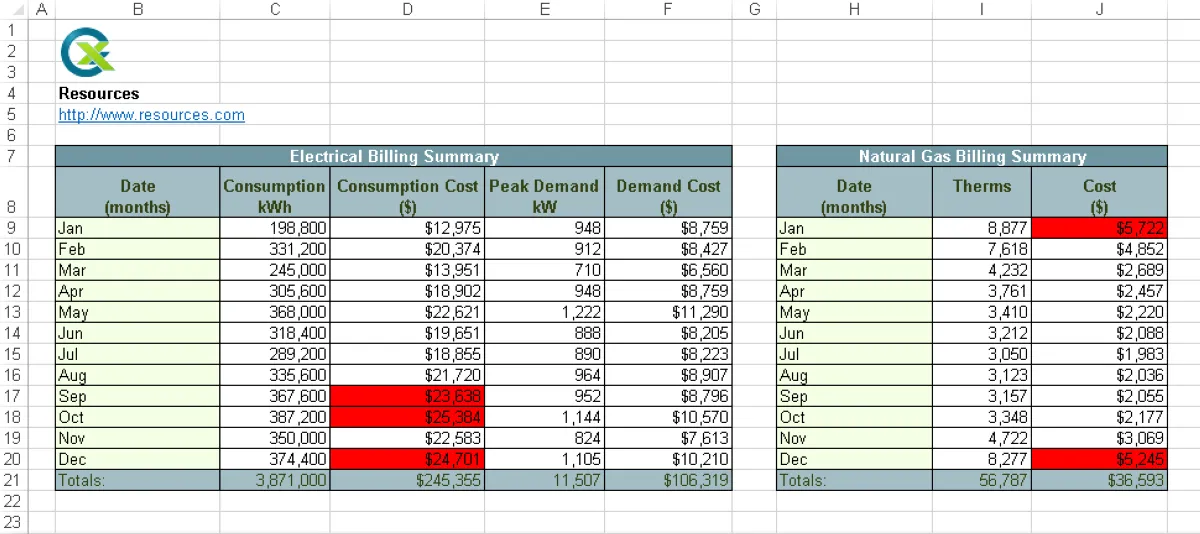This screenshot has width=1200, height=534.
Task: Select the red $25,384 Oct cost cell
Action: 407,417
